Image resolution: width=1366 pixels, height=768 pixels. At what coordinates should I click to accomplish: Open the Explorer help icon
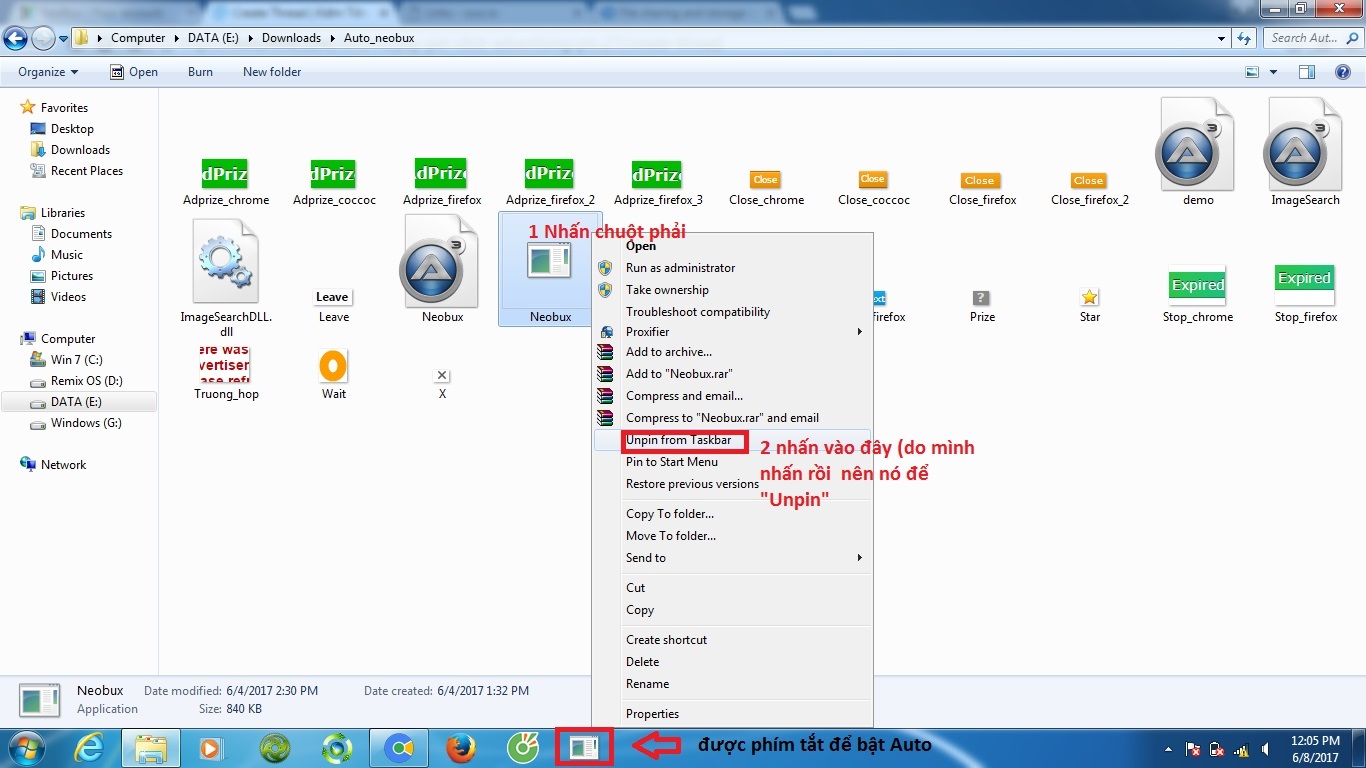click(x=1344, y=72)
